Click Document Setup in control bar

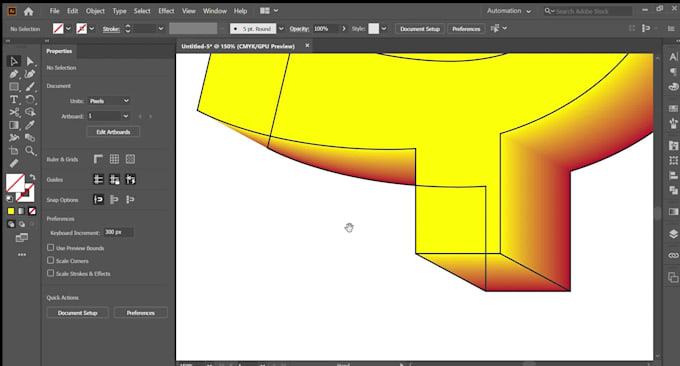pyautogui.click(x=420, y=29)
